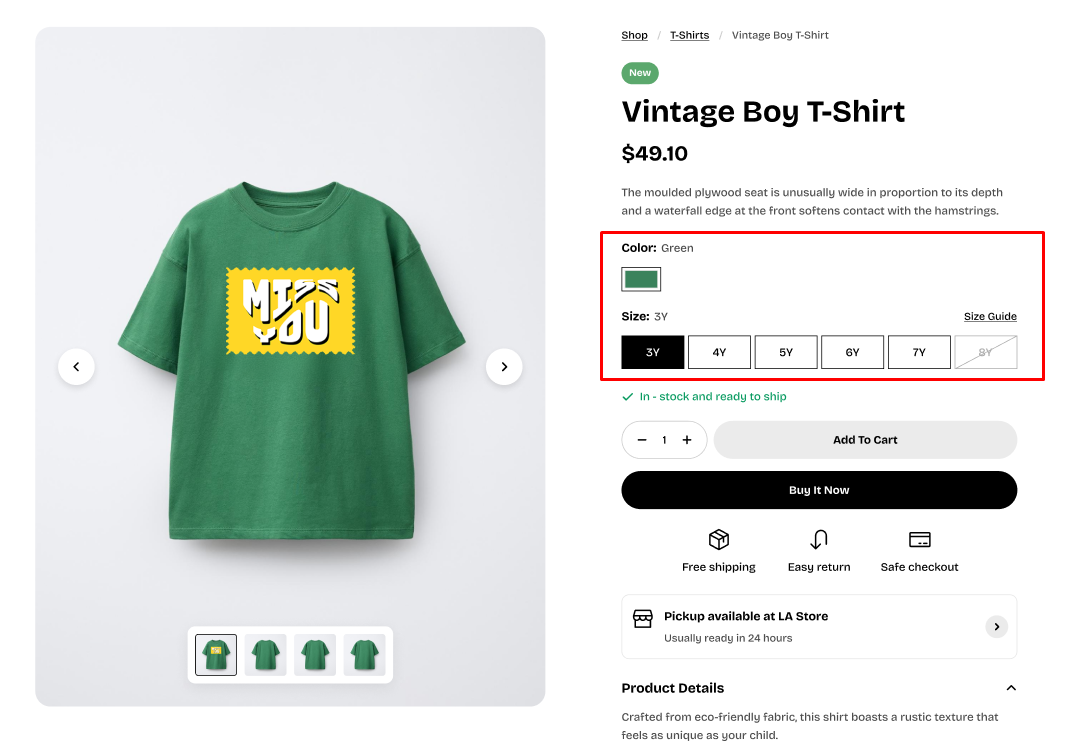The width and height of the screenshot is (1092, 755).
Task: Click the Free shipping box icon
Action: click(718, 540)
